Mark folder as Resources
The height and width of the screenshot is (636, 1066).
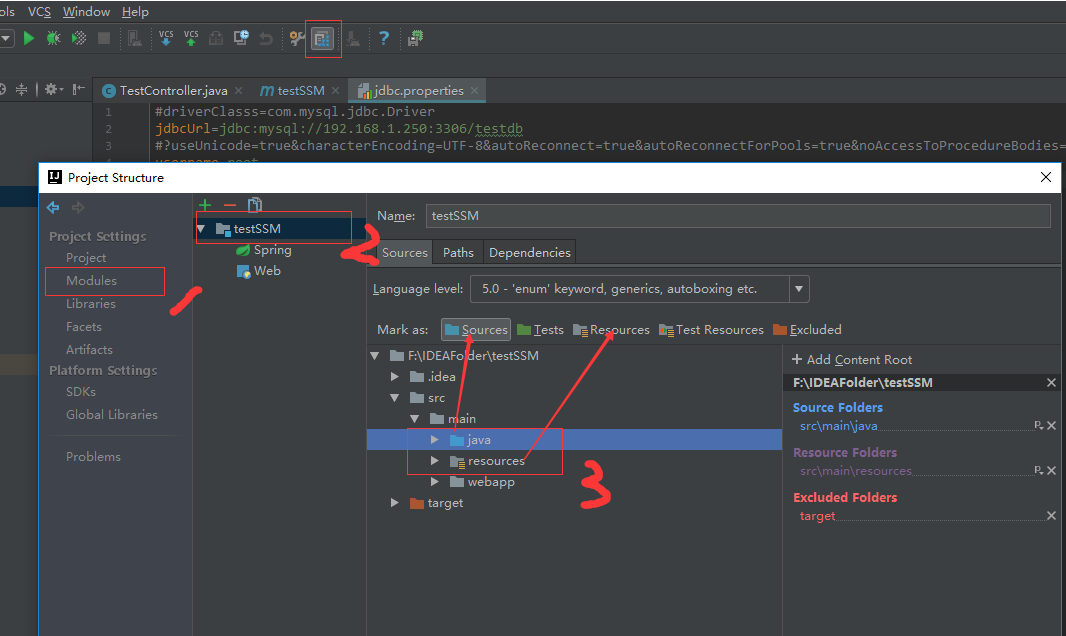click(611, 330)
